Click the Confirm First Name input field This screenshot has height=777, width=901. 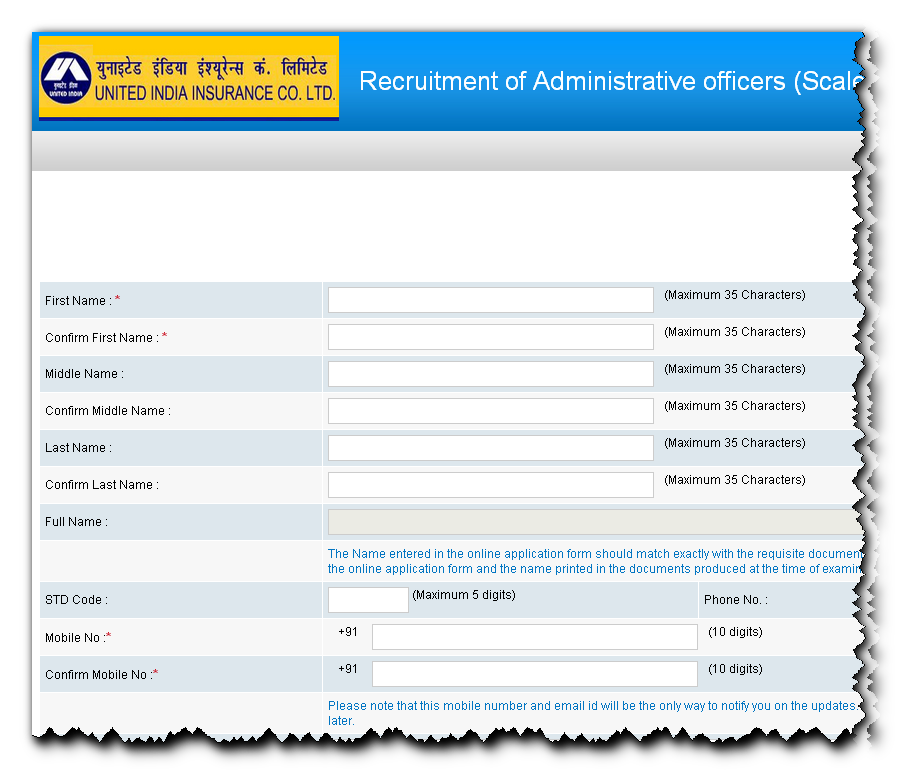tap(489, 336)
